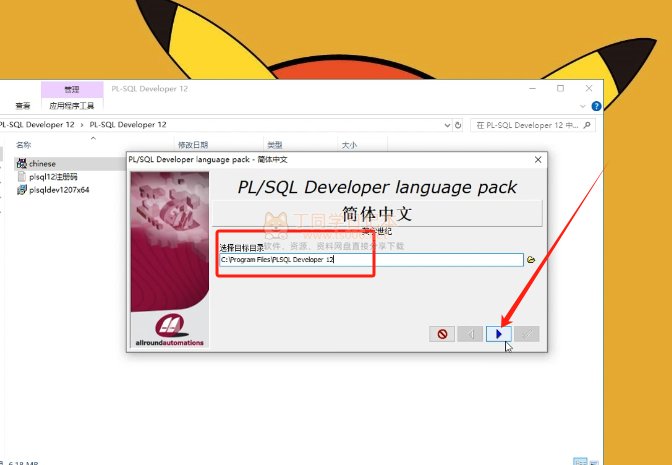The height and width of the screenshot is (465, 672).
Task: Open the 管理 ribbon tab in Explorer
Action: [x=72, y=89]
